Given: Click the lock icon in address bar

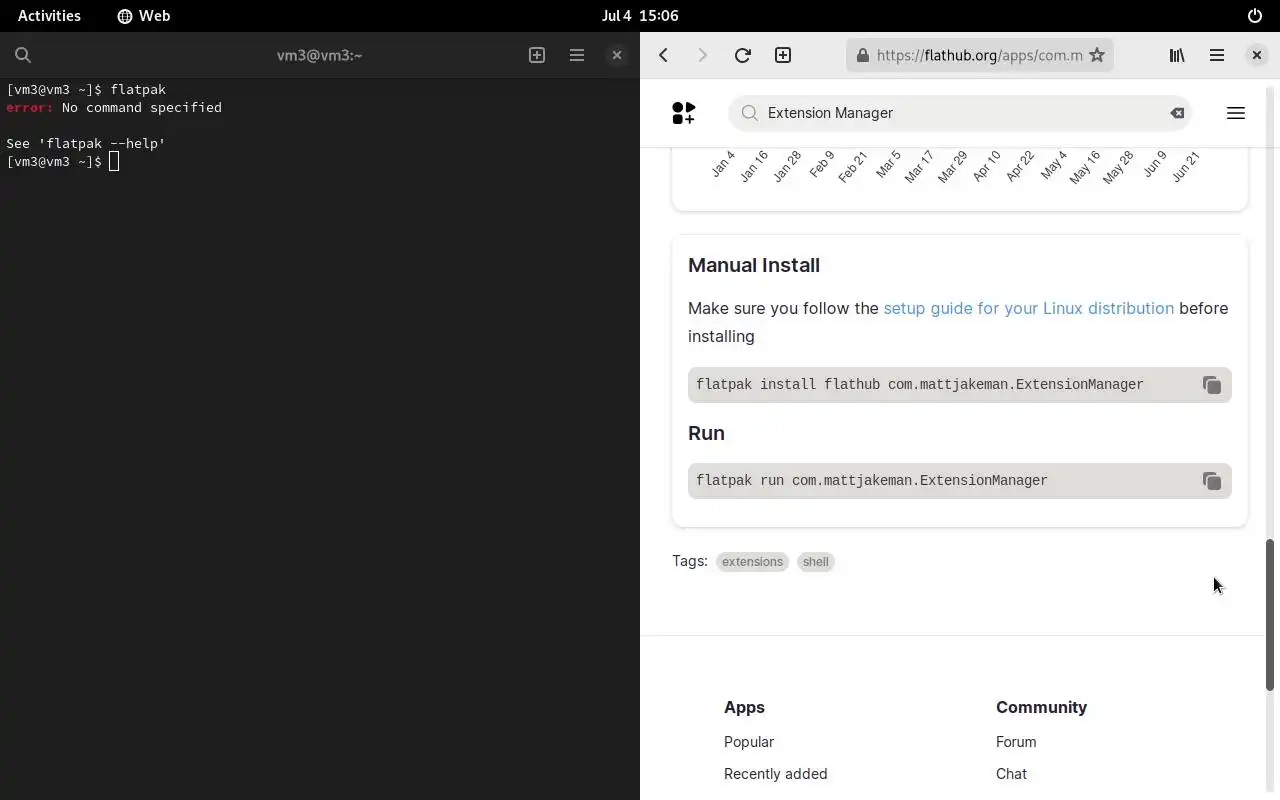Looking at the screenshot, I should [x=863, y=55].
